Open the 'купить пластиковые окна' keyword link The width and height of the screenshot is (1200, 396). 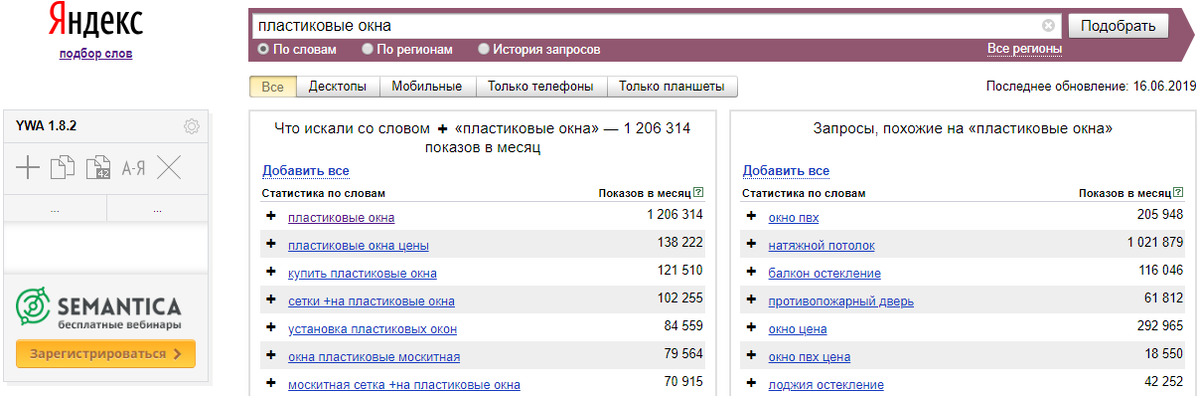pyautogui.click(x=362, y=273)
